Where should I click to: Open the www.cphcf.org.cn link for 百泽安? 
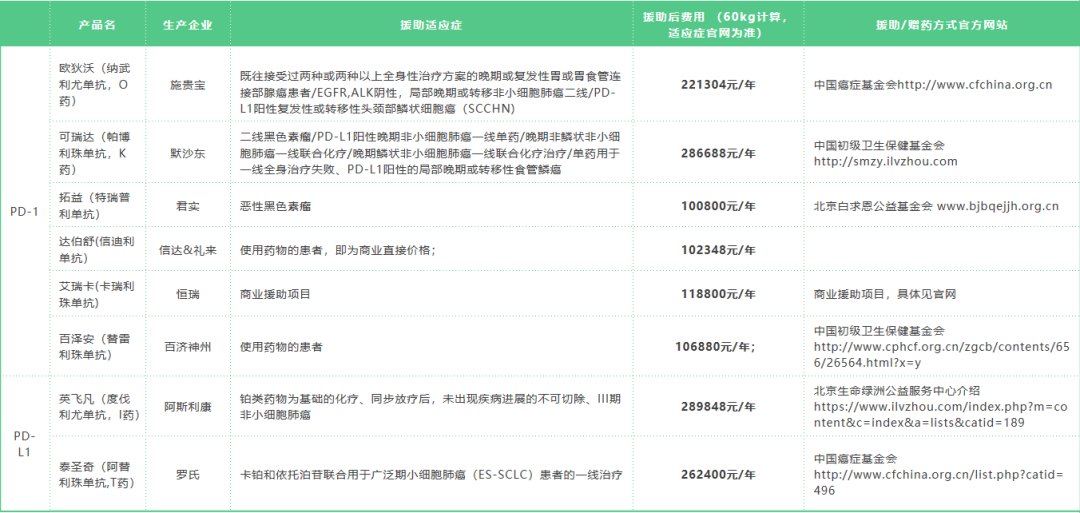pos(941,346)
